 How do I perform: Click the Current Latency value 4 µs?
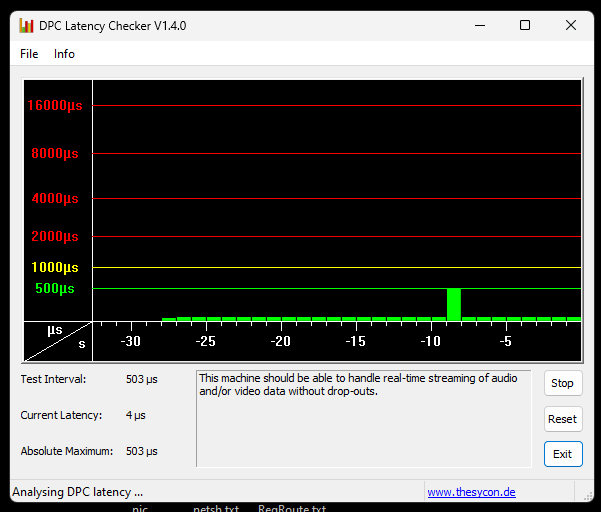click(135, 415)
